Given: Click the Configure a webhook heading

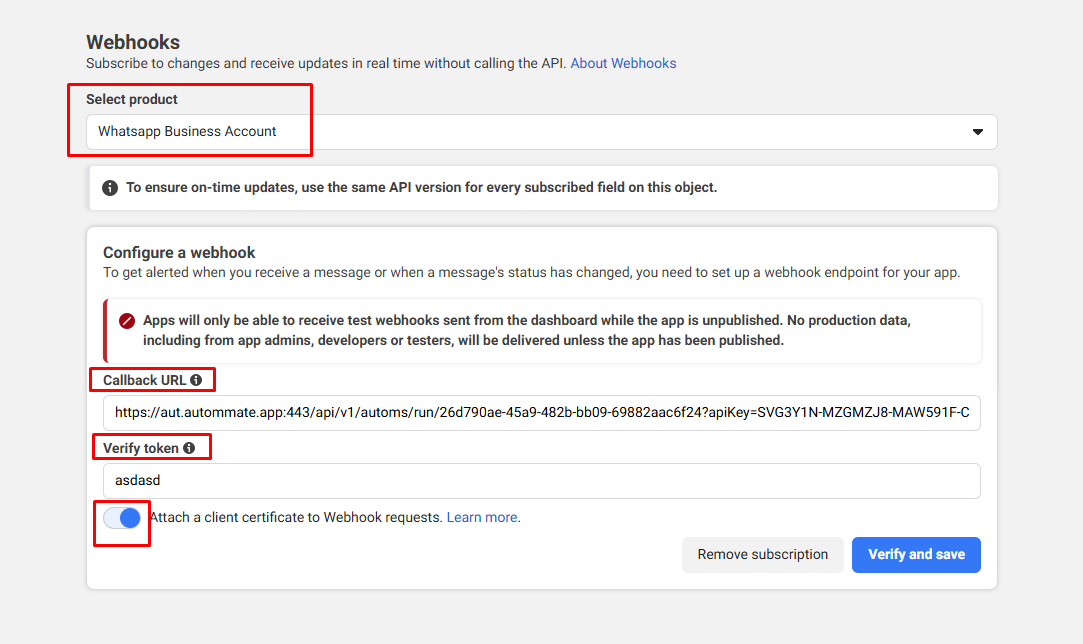Looking at the screenshot, I should pyautogui.click(x=179, y=252).
